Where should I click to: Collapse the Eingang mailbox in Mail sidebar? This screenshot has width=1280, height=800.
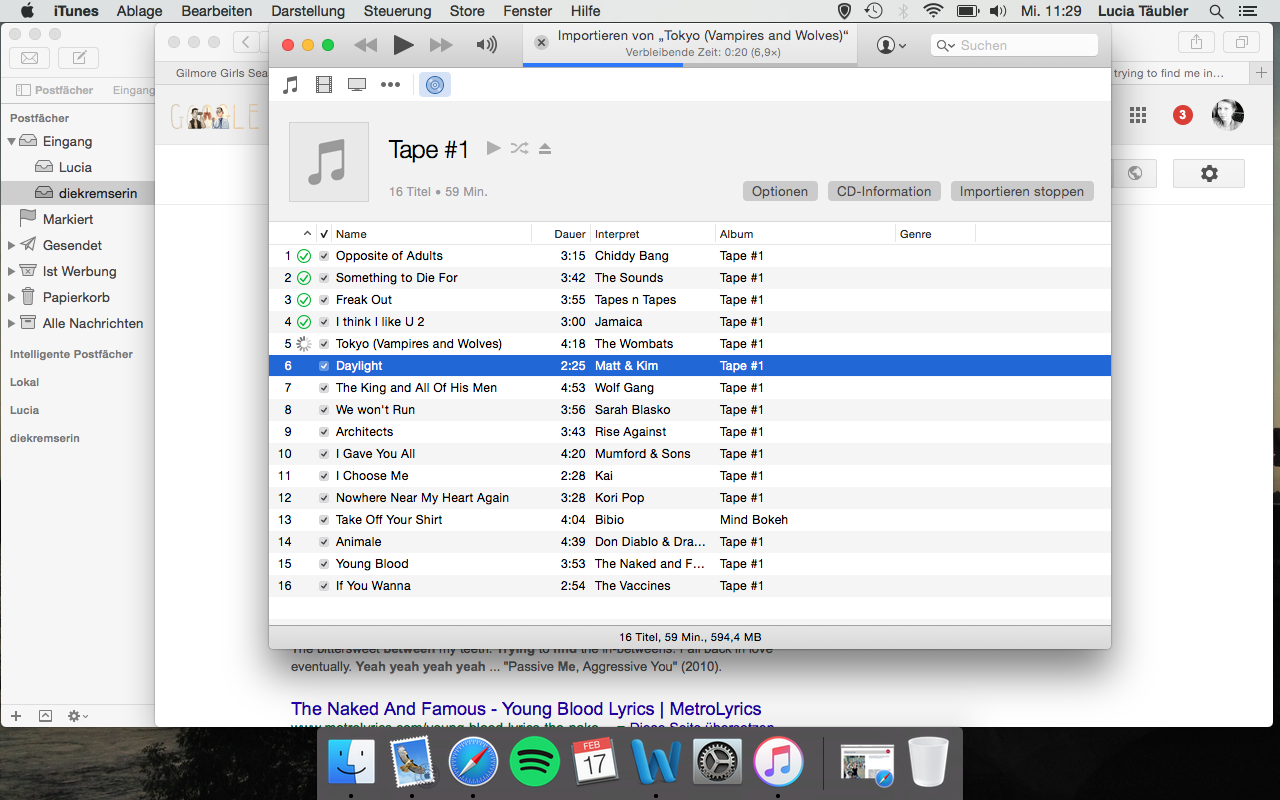tap(11, 142)
